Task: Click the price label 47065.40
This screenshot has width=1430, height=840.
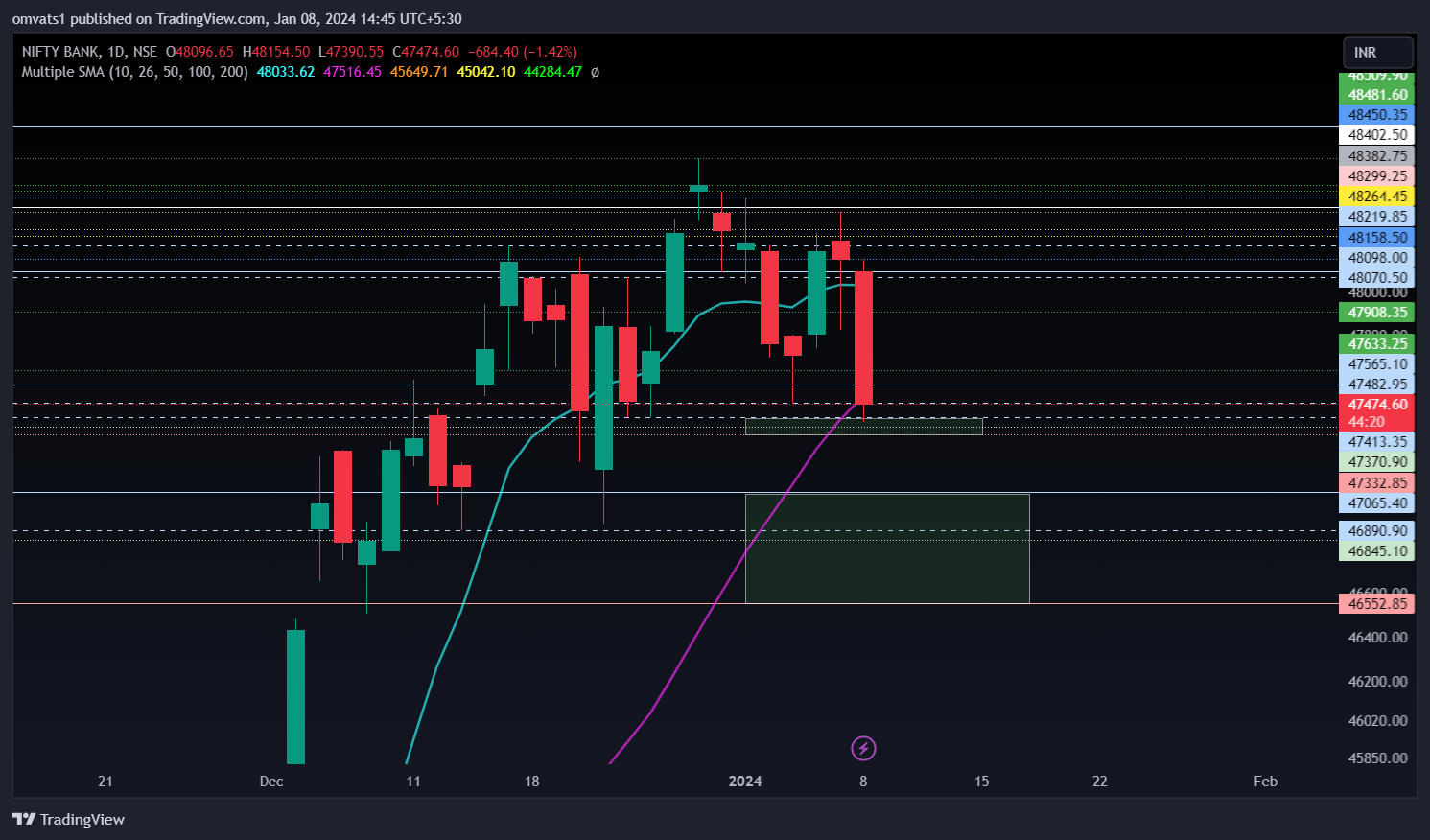Action: pyautogui.click(x=1377, y=503)
